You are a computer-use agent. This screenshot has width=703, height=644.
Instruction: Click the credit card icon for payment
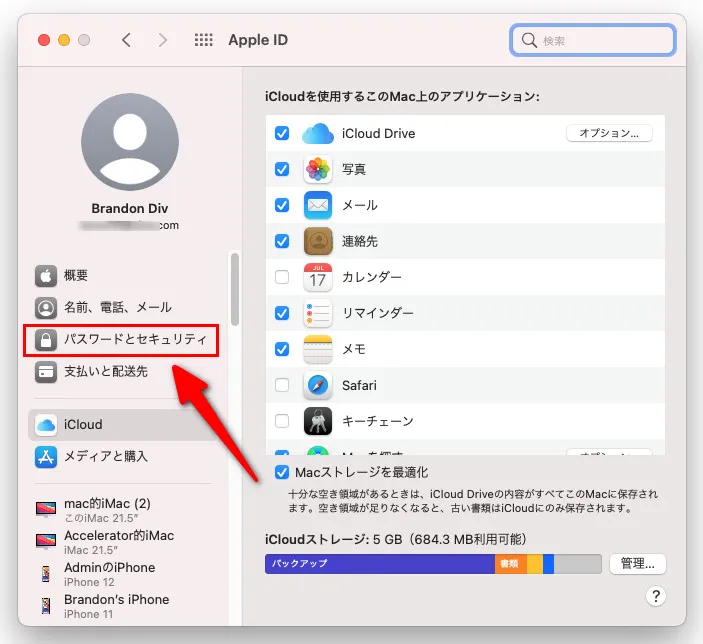pos(46,372)
